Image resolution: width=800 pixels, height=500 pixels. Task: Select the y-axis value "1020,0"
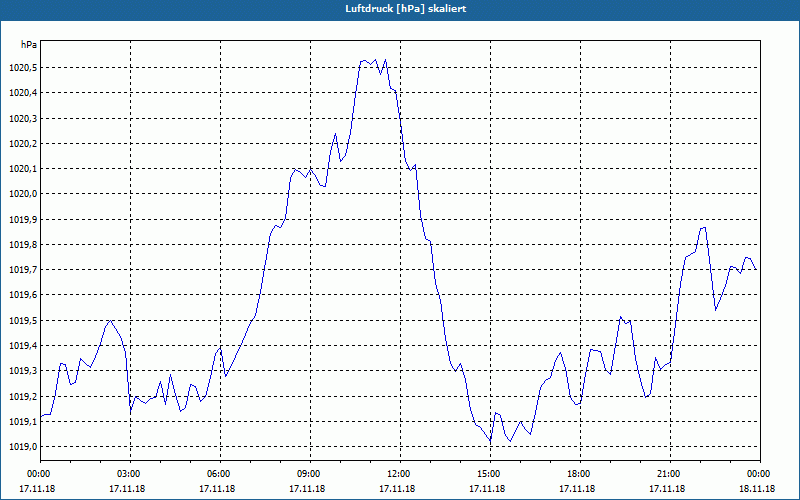coord(23,194)
